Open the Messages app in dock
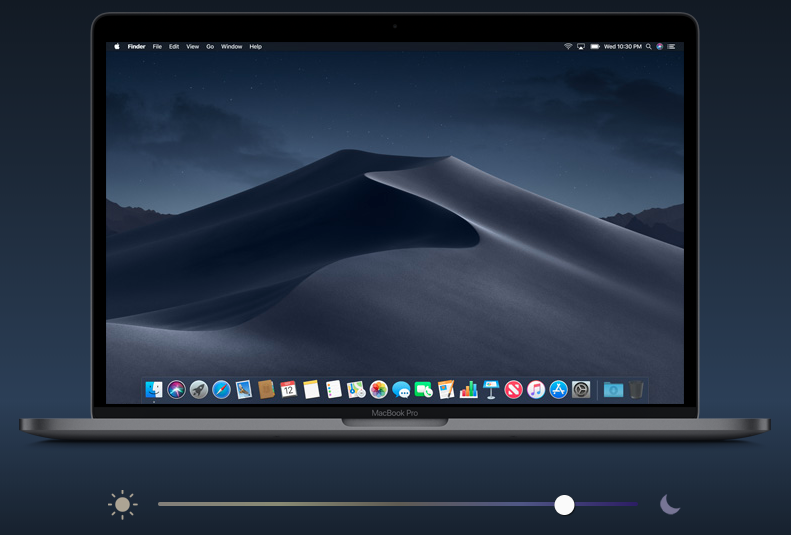This screenshot has width=791, height=535. point(401,390)
